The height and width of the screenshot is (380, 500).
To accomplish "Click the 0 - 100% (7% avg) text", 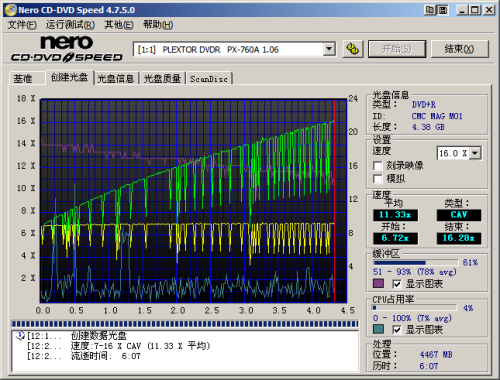I will click(x=412, y=318).
